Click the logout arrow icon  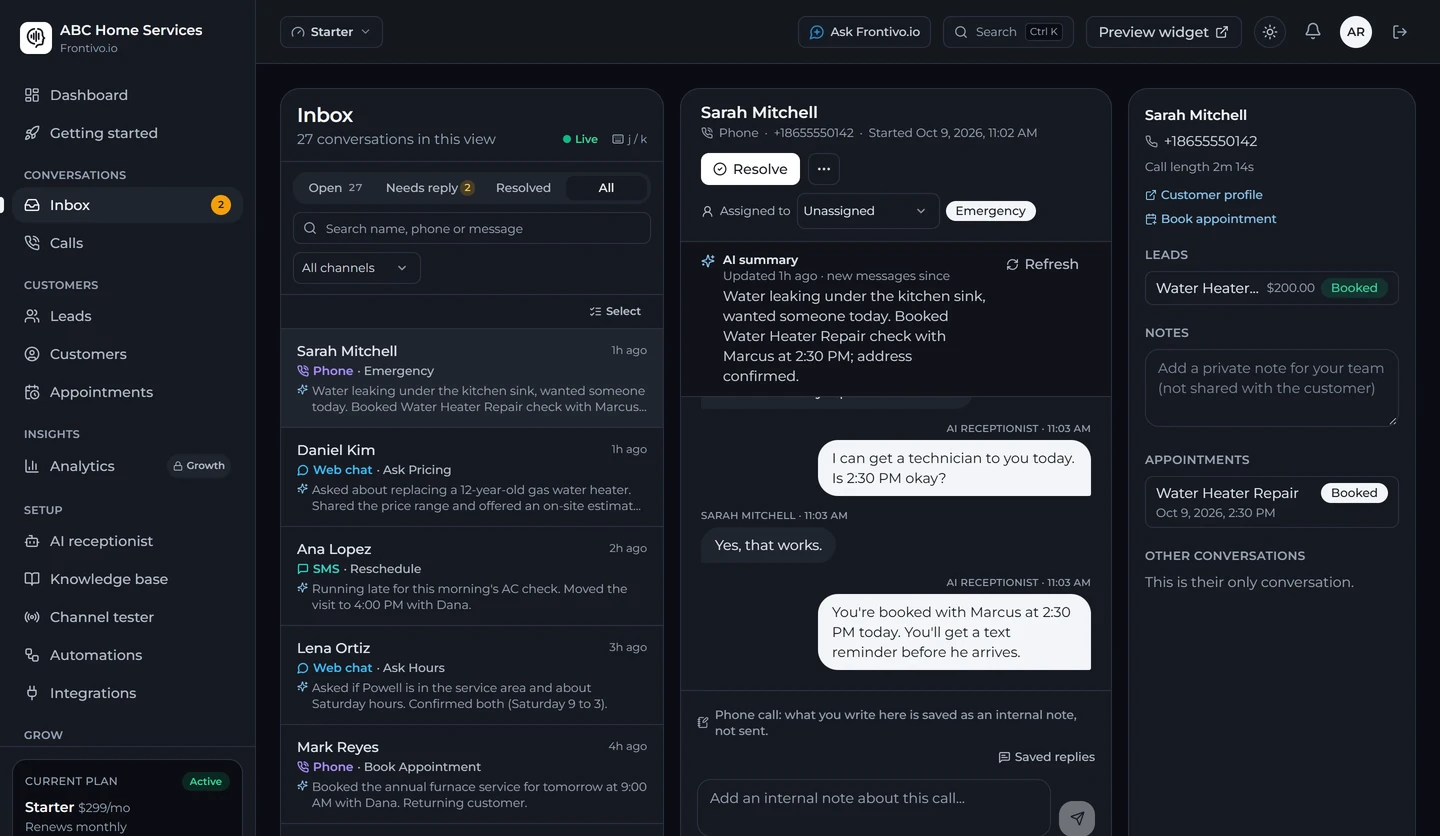click(1400, 32)
